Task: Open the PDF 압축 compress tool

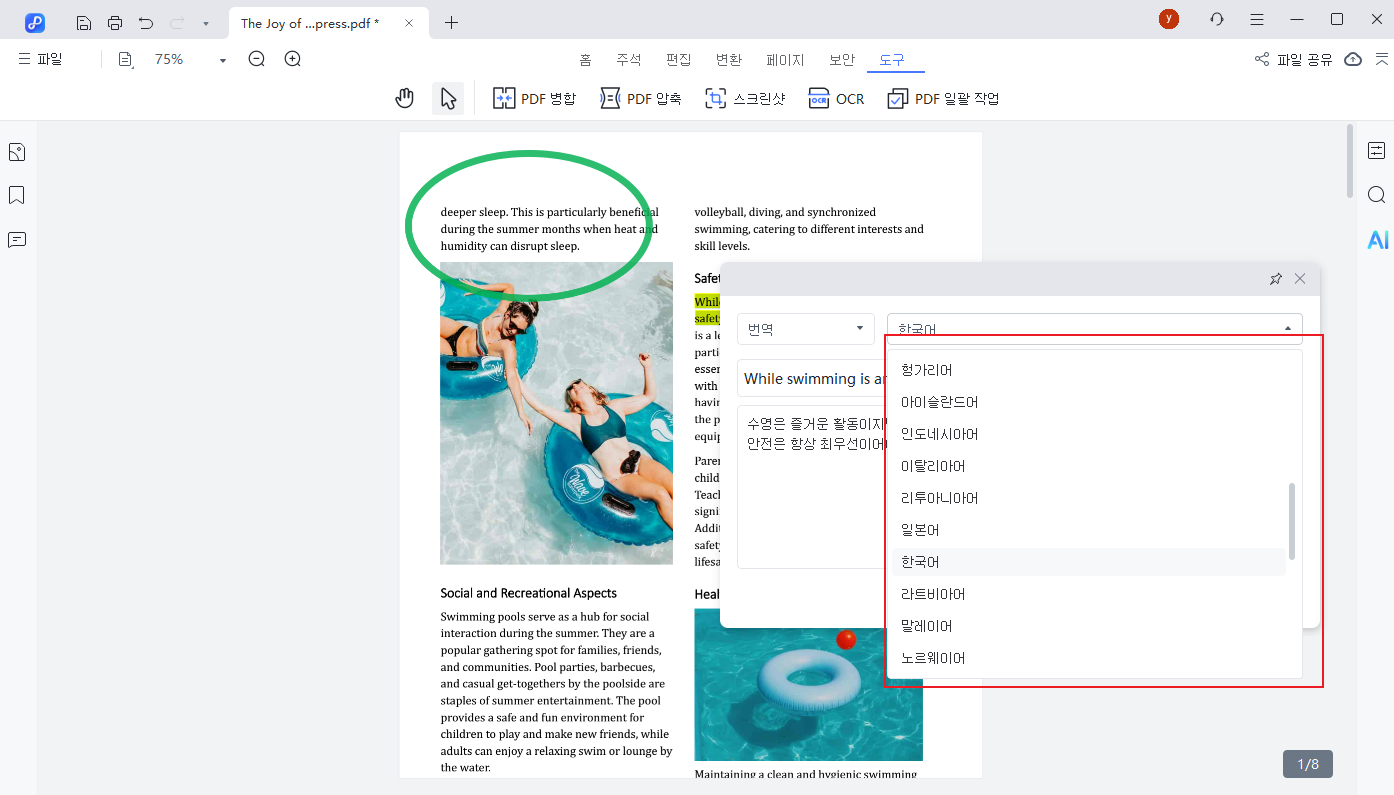Action: [641, 98]
